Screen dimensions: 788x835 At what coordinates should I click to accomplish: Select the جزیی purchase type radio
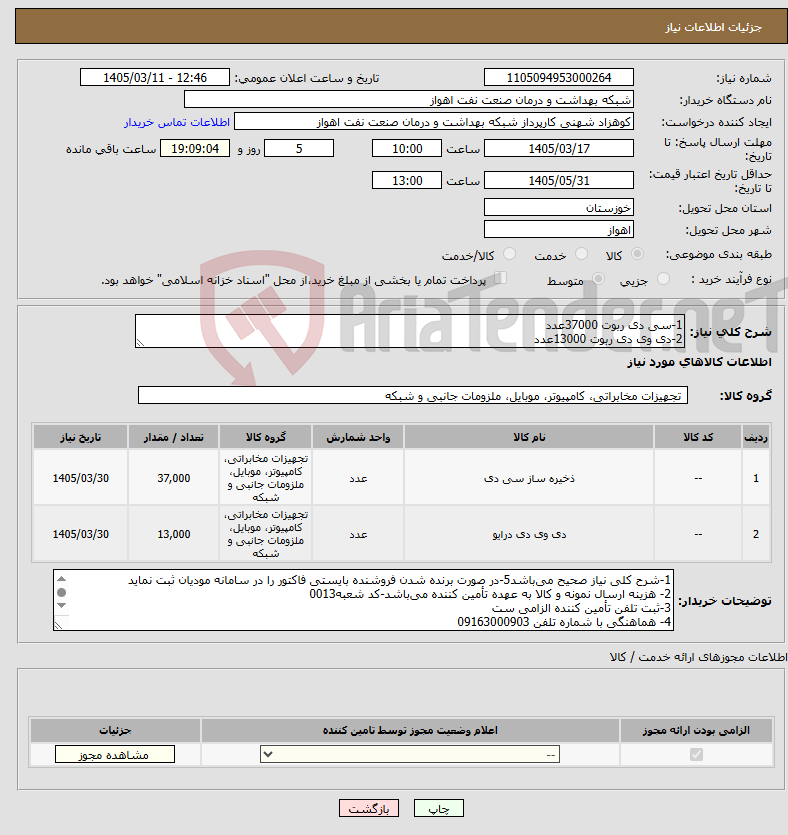[663, 279]
